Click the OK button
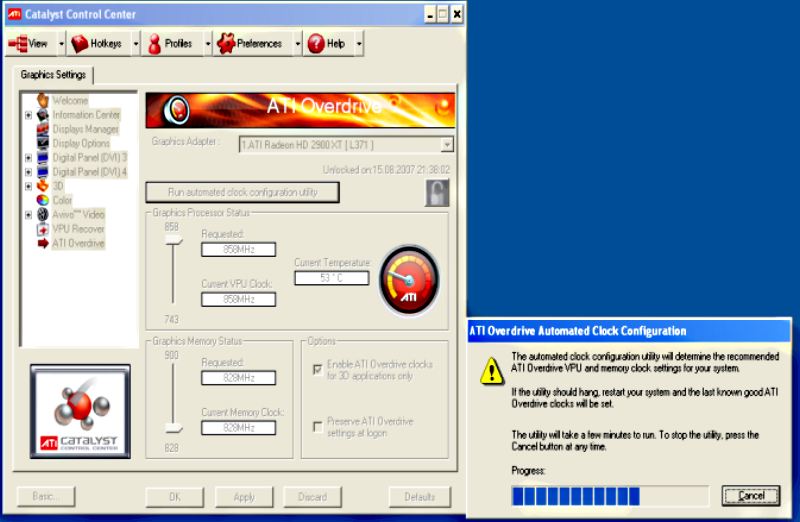 (x=174, y=496)
